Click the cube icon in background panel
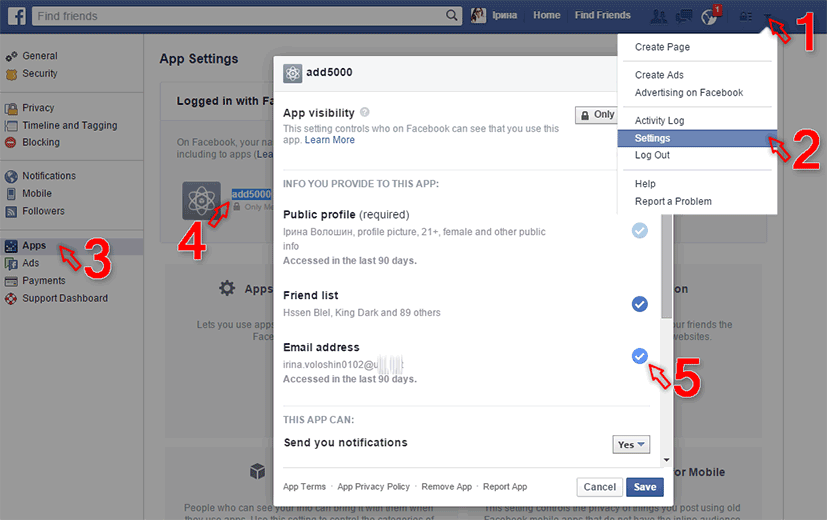827x520 pixels. [257, 471]
